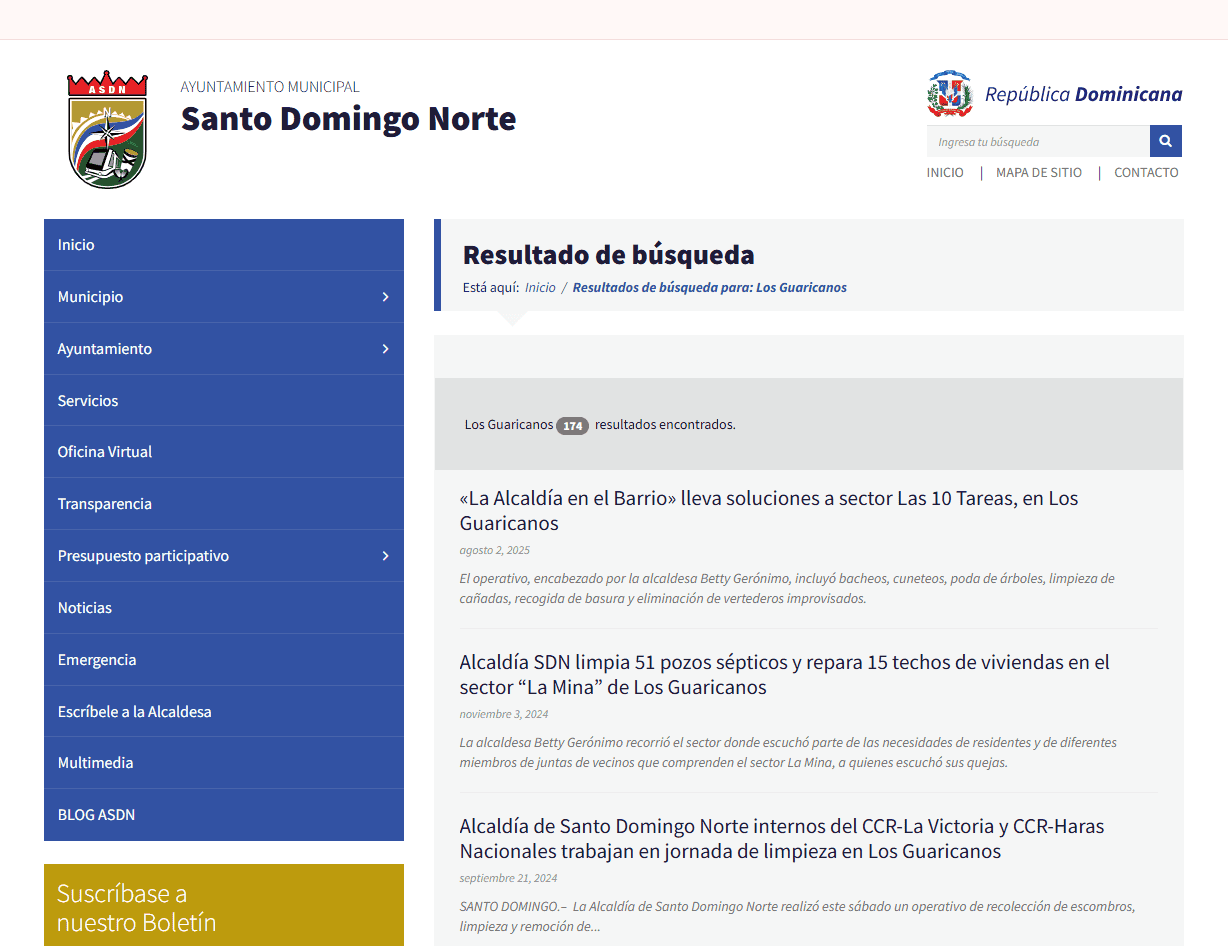Click the Dominican Republic flag emblem
The height and width of the screenshot is (946, 1228).
[949, 94]
